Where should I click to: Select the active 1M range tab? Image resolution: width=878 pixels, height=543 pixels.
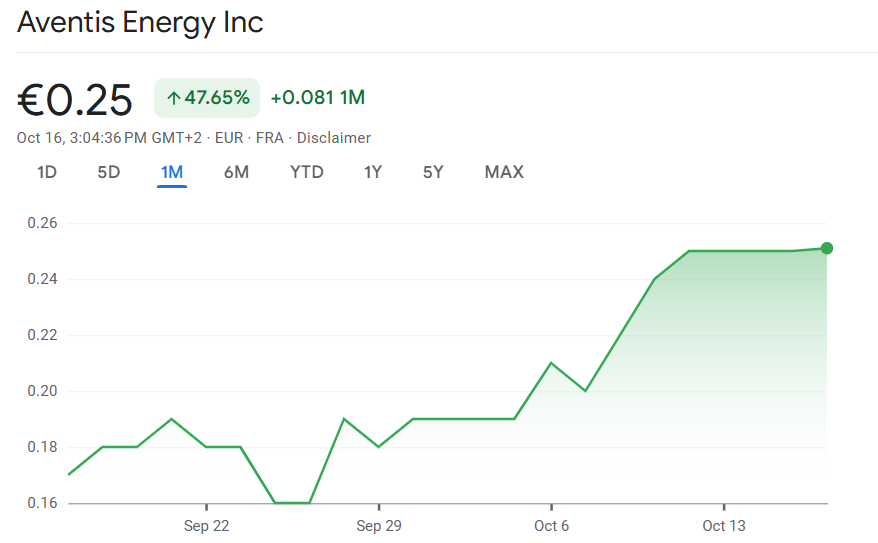click(172, 172)
